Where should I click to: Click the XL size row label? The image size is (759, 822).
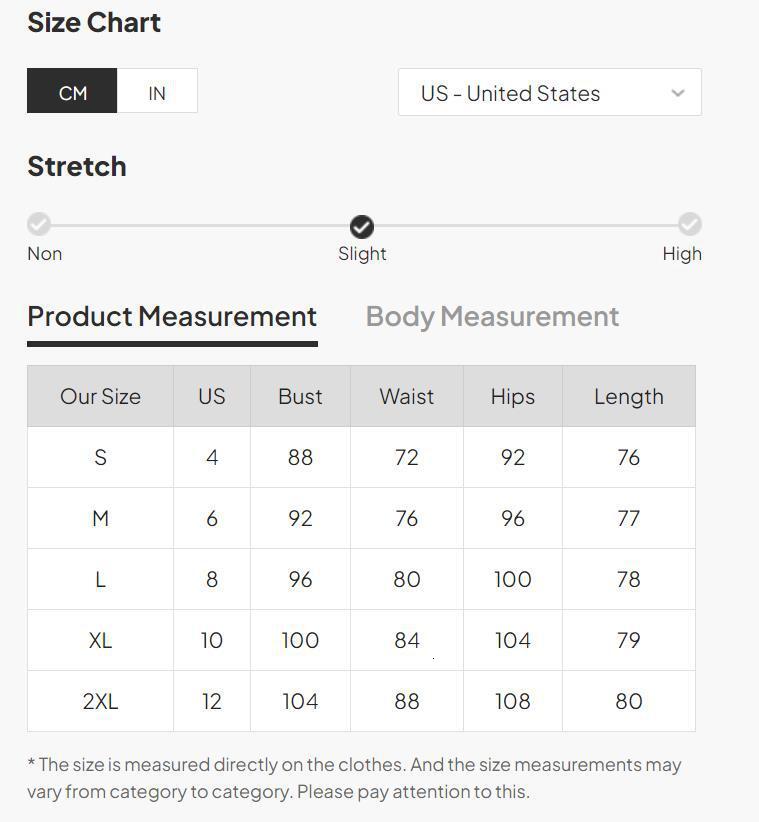point(100,640)
